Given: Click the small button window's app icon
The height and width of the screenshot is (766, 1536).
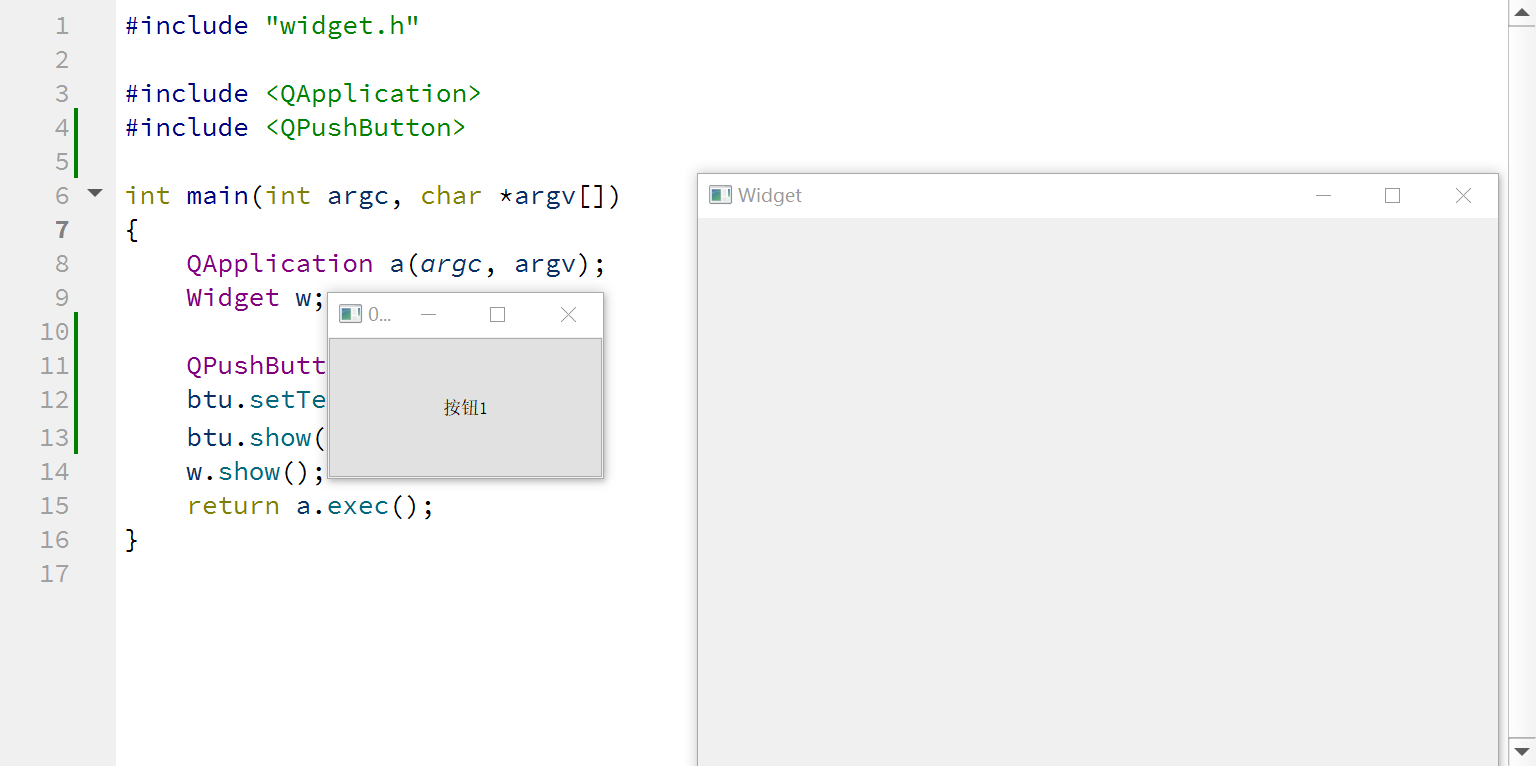Looking at the screenshot, I should pos(350,314).
